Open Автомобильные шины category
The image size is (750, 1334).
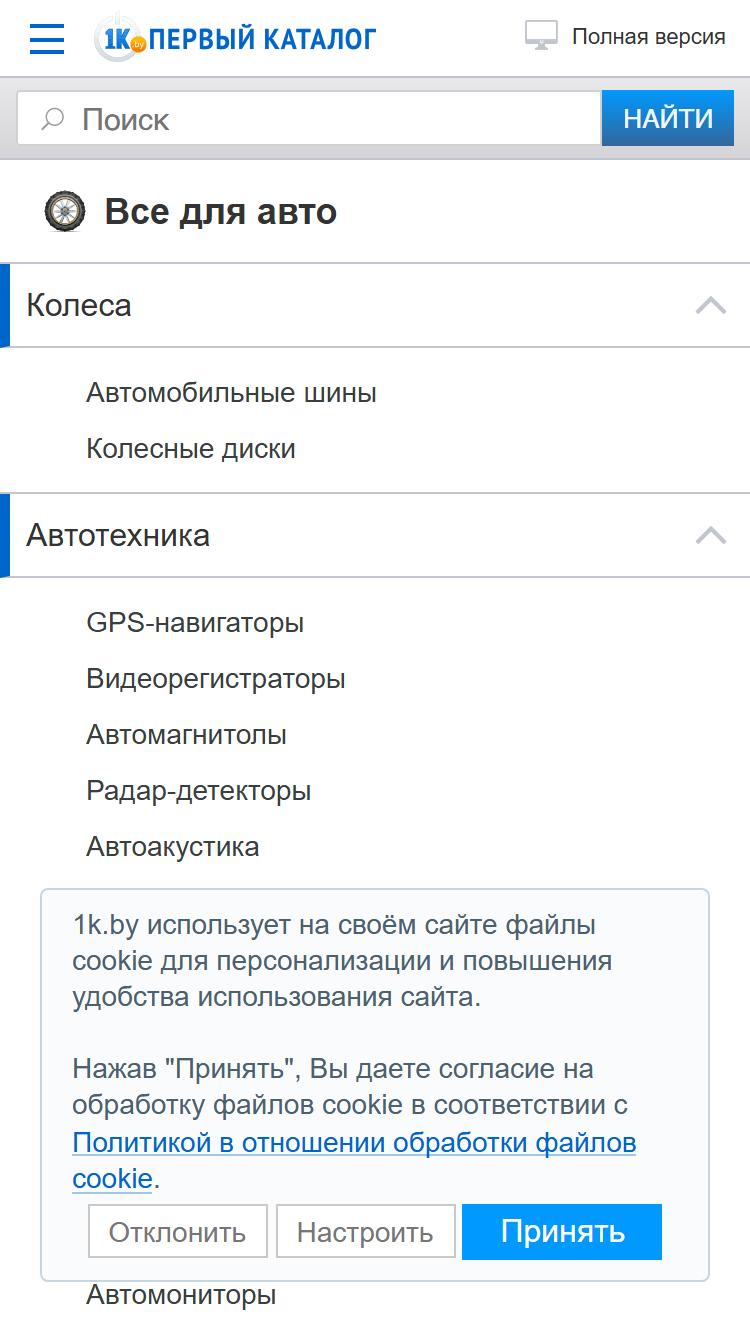pos(231,393)
